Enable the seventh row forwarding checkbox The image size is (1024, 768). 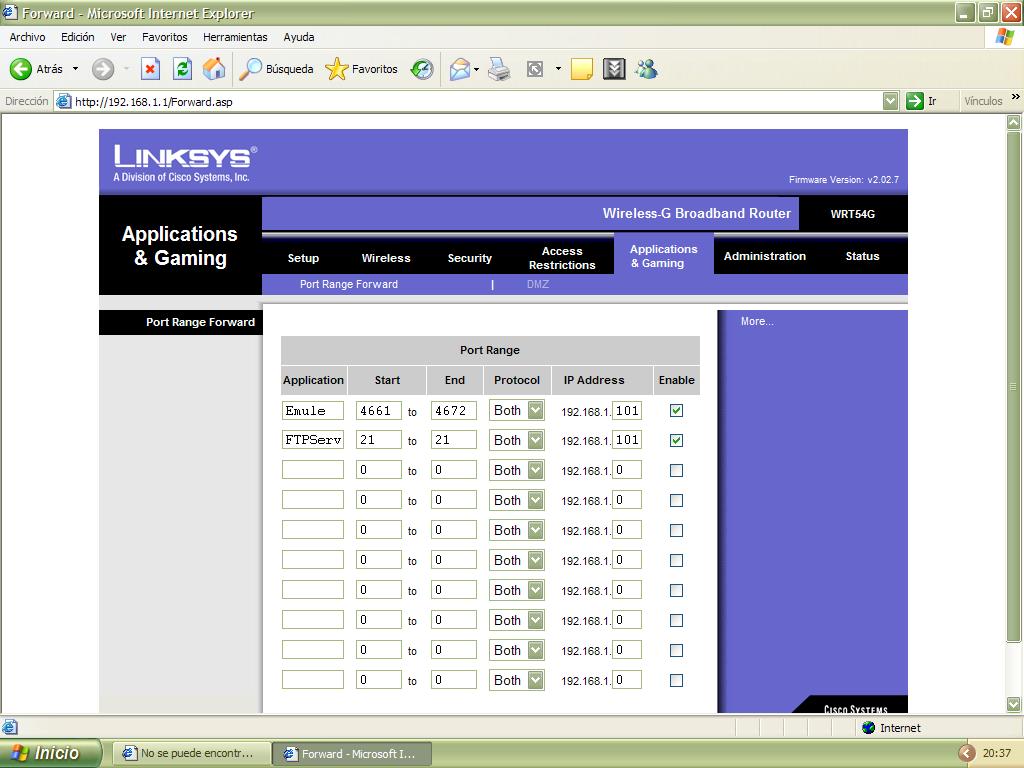[x=677, y=590]
